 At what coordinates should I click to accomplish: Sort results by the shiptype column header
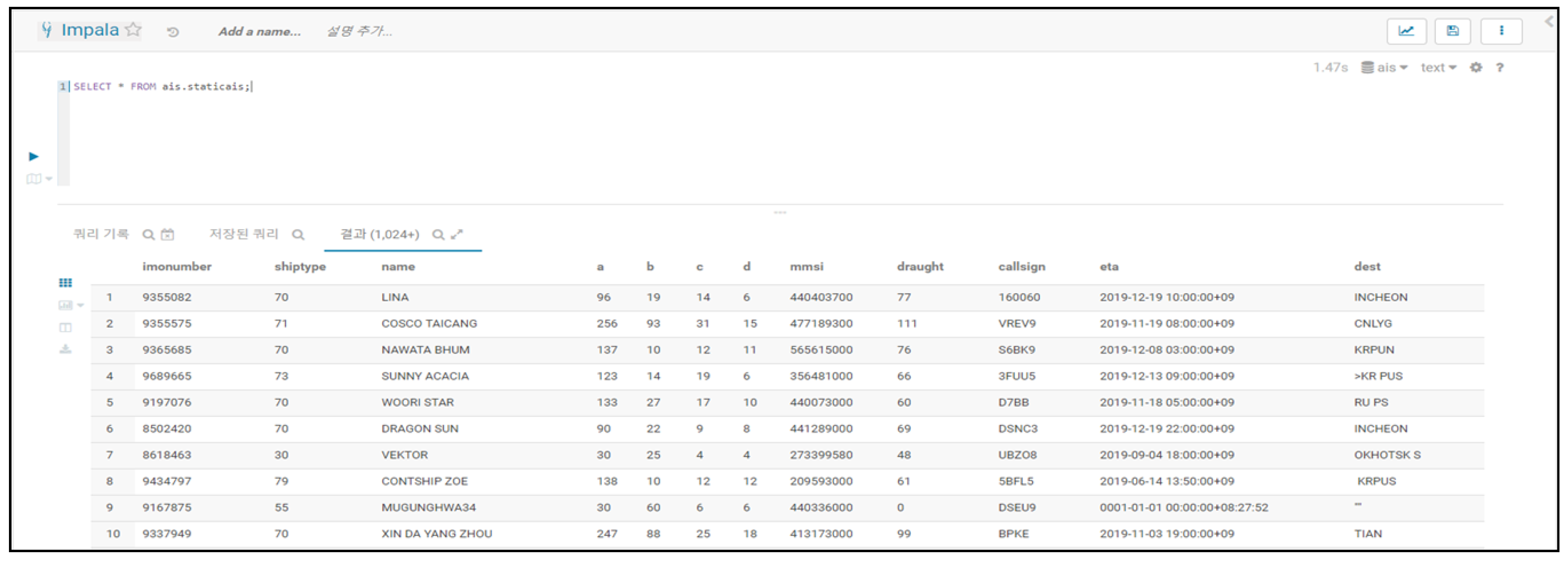(x=299, y=267)
